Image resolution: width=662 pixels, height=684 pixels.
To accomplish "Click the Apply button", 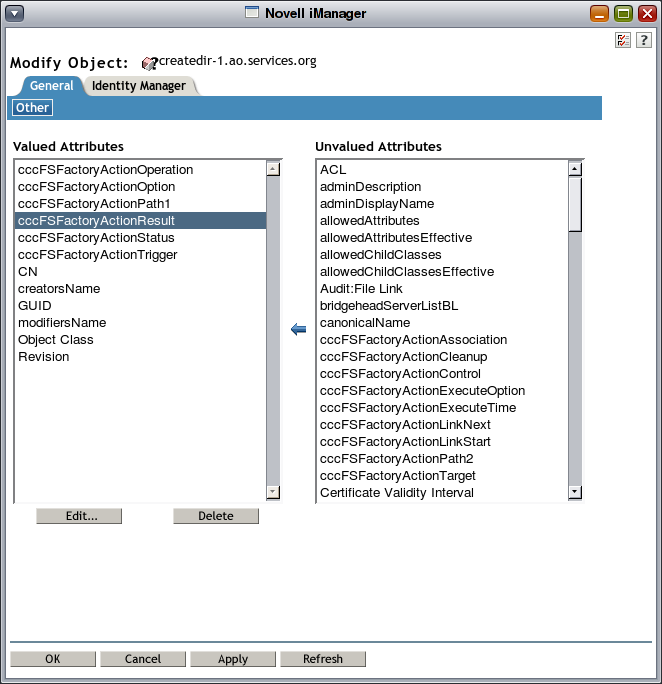I will (x=233, y=659).
